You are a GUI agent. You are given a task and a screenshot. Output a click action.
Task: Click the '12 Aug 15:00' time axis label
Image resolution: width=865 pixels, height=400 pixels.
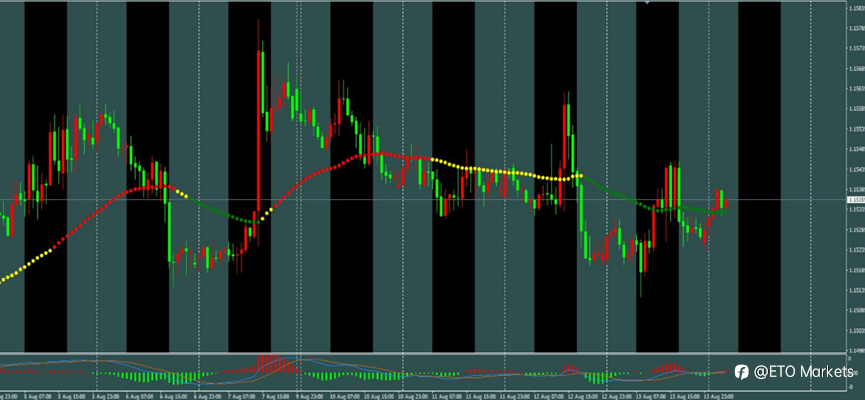(x=583, y=397)
